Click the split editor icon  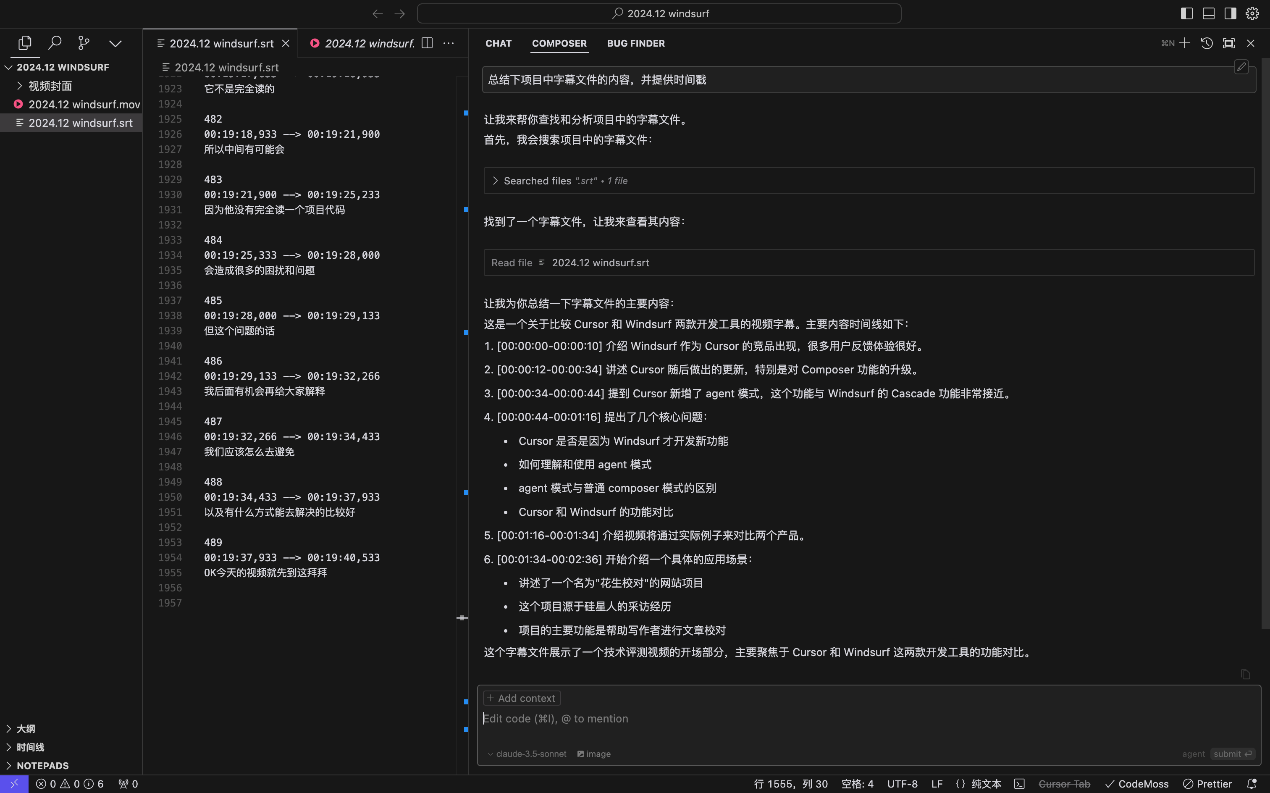pyautogui.click(x=427, y=43)
